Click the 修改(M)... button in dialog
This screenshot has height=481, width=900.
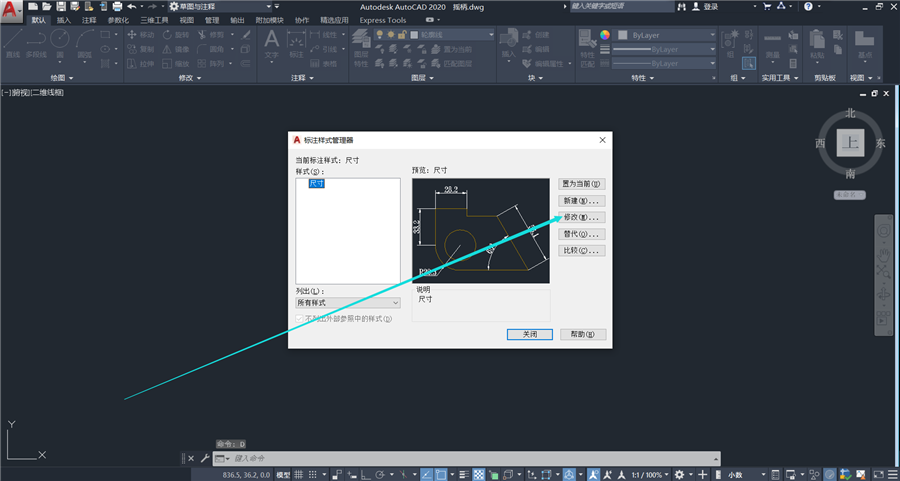[582, 218]
